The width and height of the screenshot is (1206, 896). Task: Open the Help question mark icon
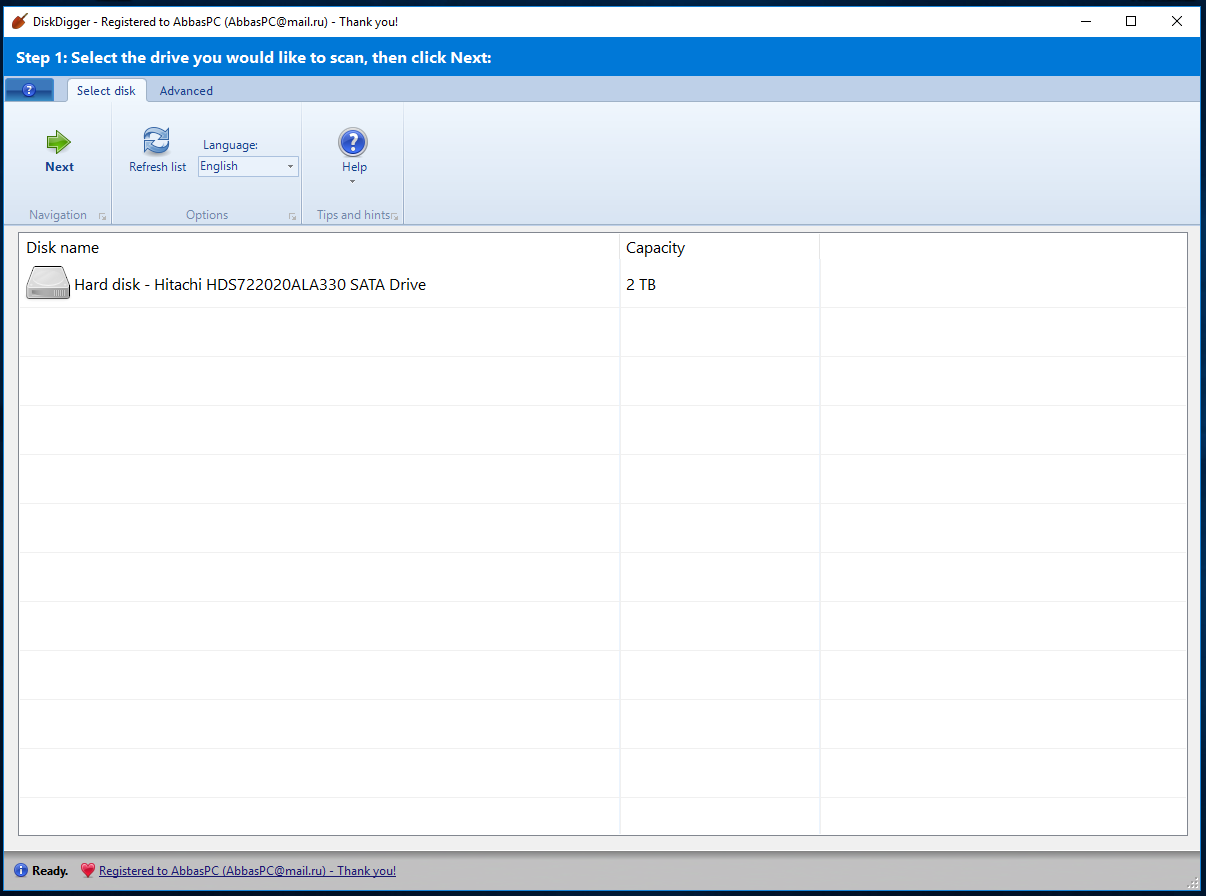[x=353, y=142]
